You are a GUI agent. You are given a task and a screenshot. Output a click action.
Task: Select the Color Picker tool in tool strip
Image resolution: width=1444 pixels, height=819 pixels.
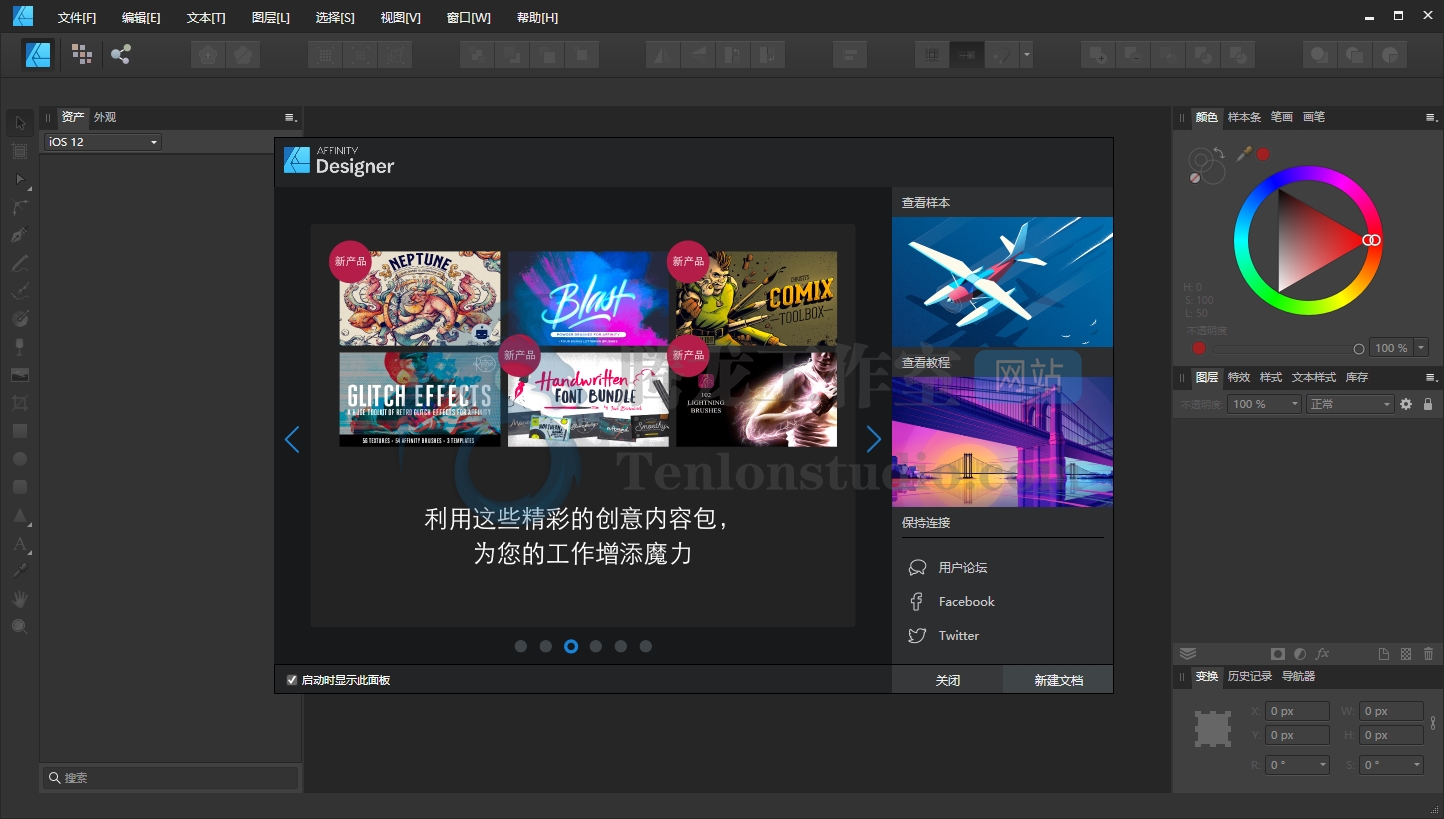coord(20,571)
